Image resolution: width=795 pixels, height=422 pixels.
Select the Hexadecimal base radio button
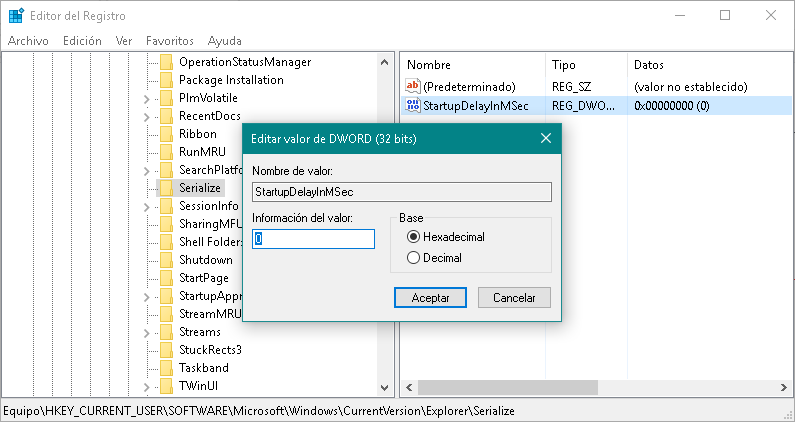(413, 237)
